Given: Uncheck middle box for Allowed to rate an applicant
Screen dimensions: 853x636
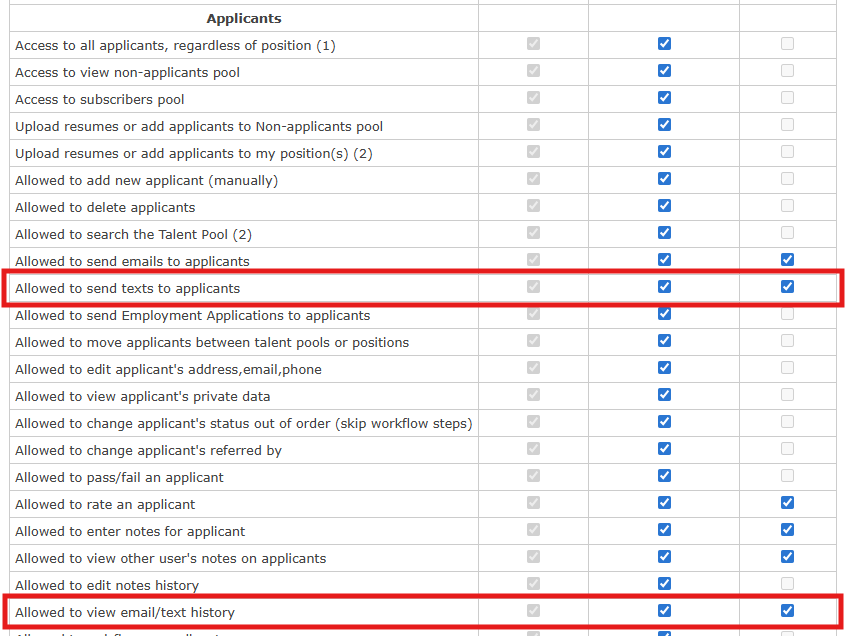Looking at the screenshot, I should click(664, 503).
